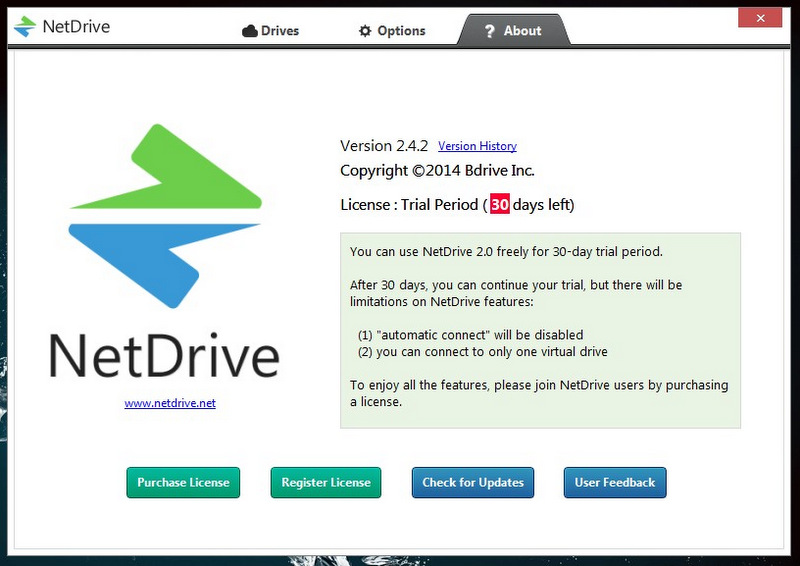Click the 30-day trial period sentence
Image resolution: width=800 pixels, height=566 pixels.
pyautogui.click(x=506, y=252)
